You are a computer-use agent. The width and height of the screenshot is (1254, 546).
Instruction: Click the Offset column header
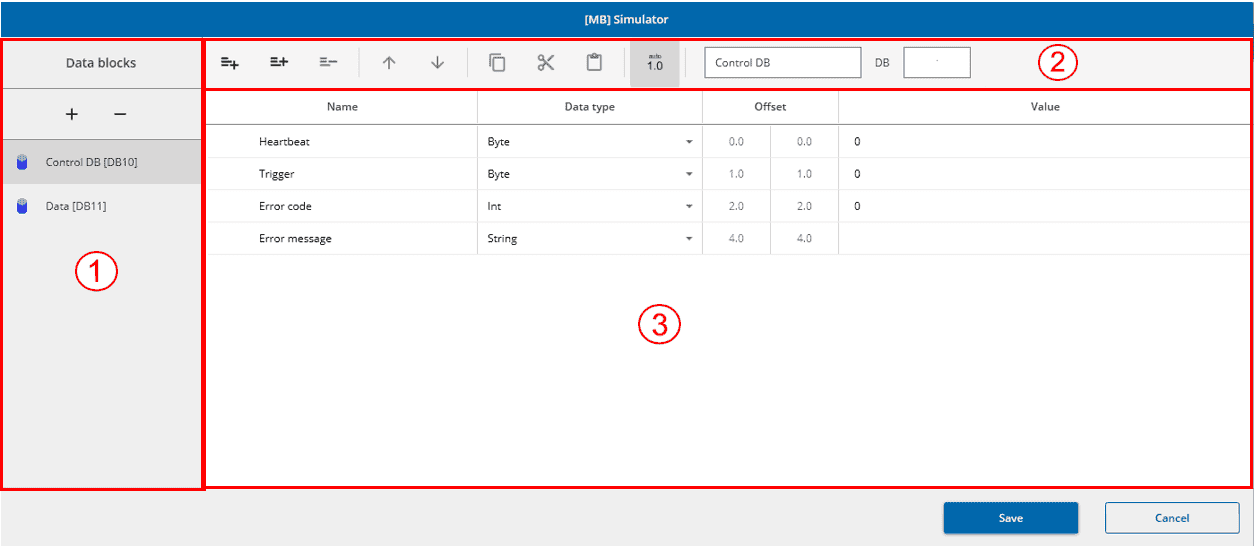point(770,106)
